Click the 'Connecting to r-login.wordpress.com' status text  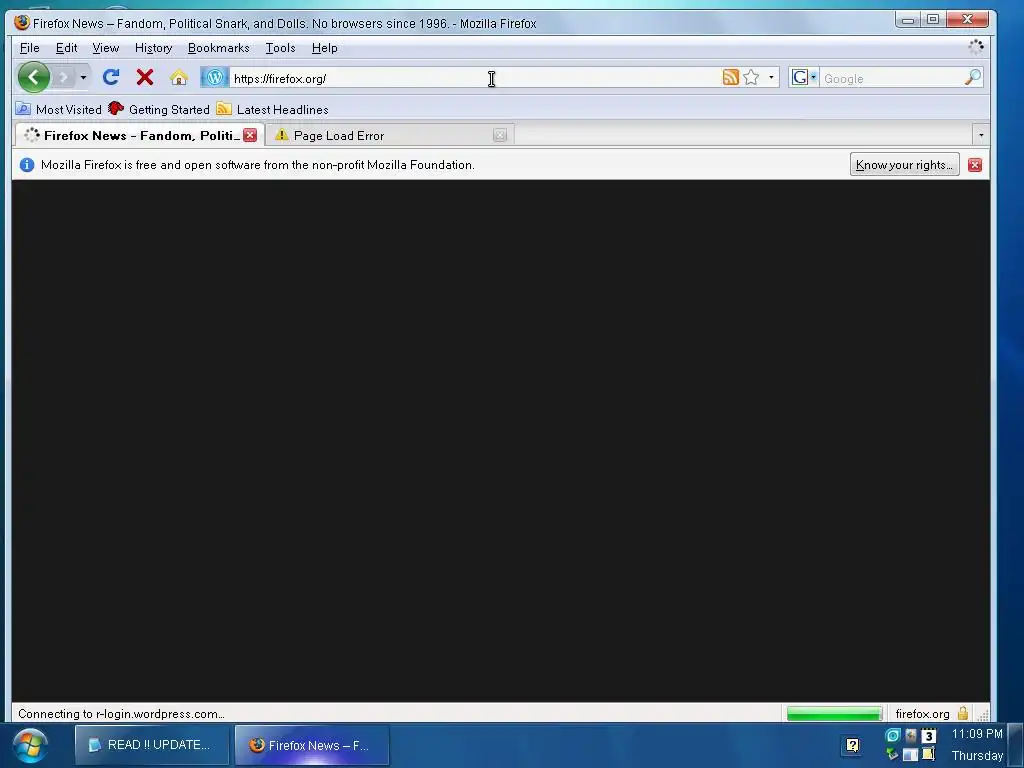coord(121,714)
